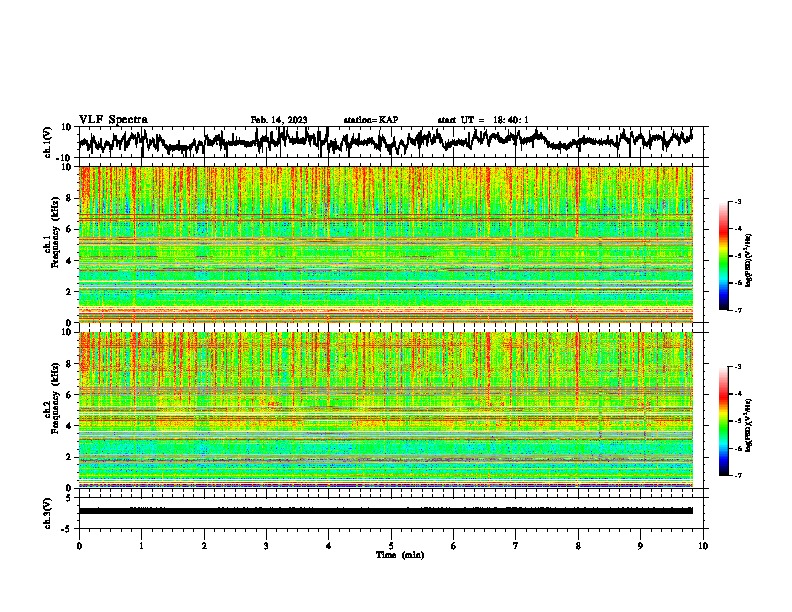Click the log(PSD) label beside the ch.1 color bar
The width and height of the screenshot is (792, 612).
(748, 261)
